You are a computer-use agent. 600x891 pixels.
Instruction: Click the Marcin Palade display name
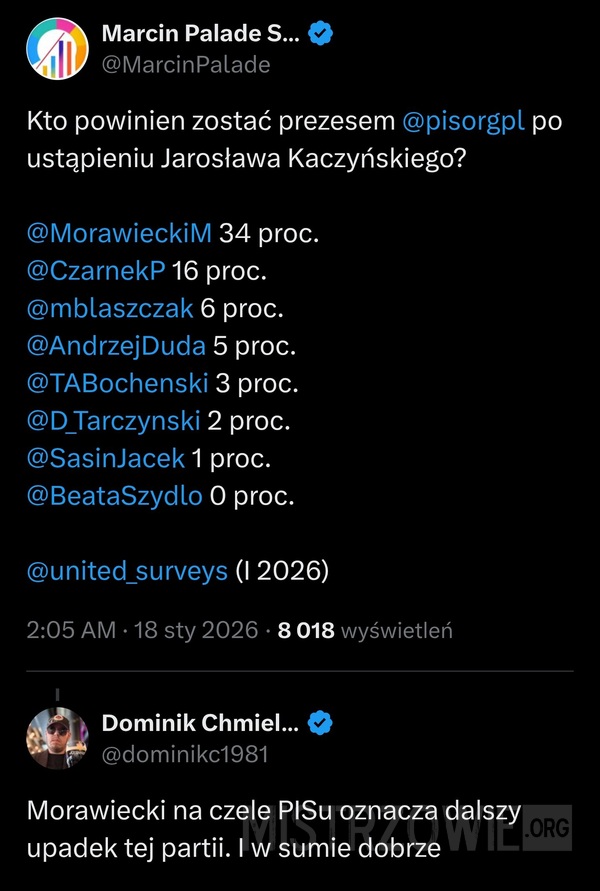coord(198,35)
